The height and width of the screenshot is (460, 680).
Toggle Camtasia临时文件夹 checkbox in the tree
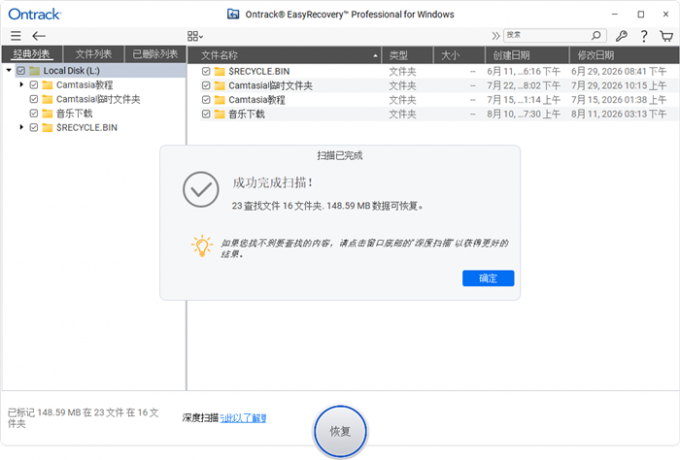tap(34, 99)
